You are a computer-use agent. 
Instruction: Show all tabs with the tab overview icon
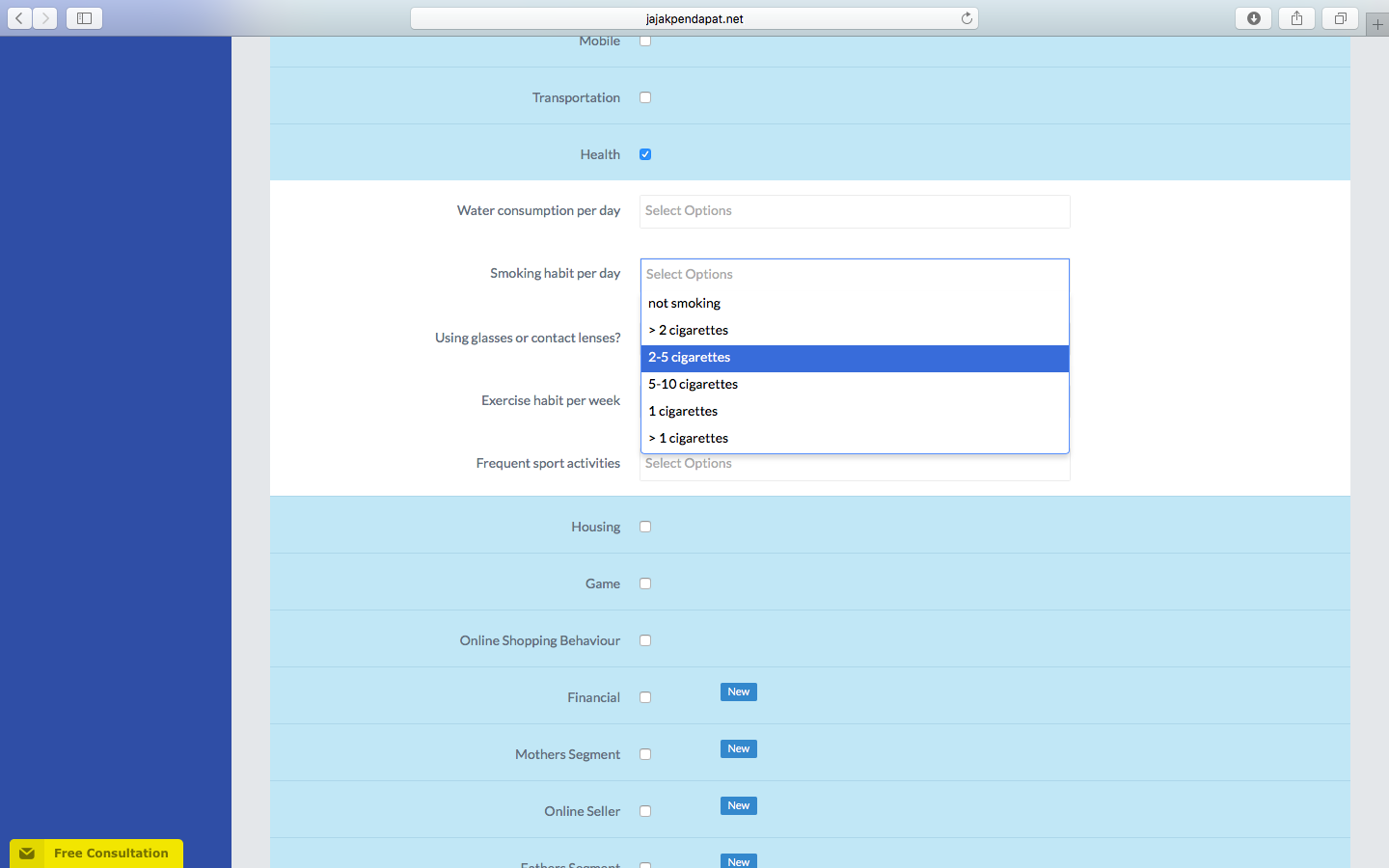1340,18
